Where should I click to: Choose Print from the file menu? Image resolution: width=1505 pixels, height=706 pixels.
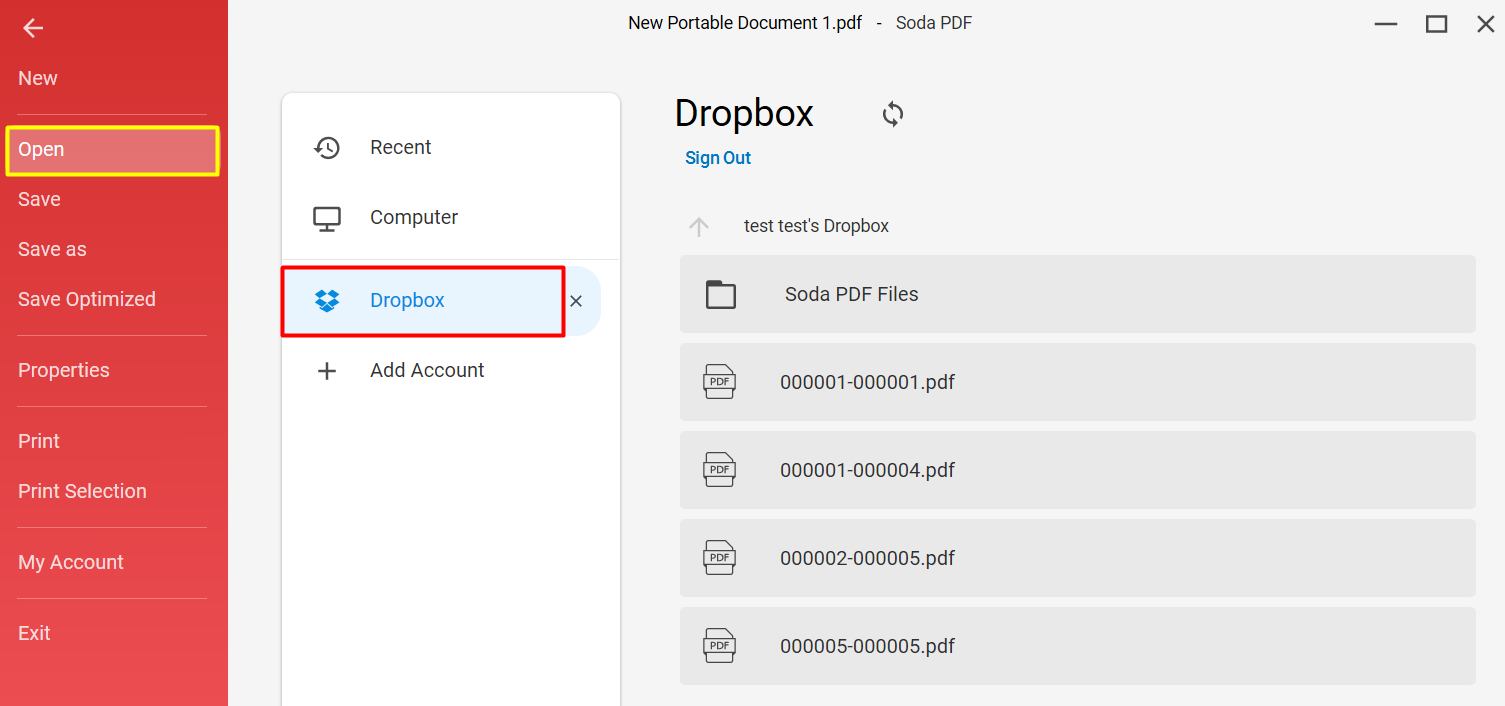(39, 441)
